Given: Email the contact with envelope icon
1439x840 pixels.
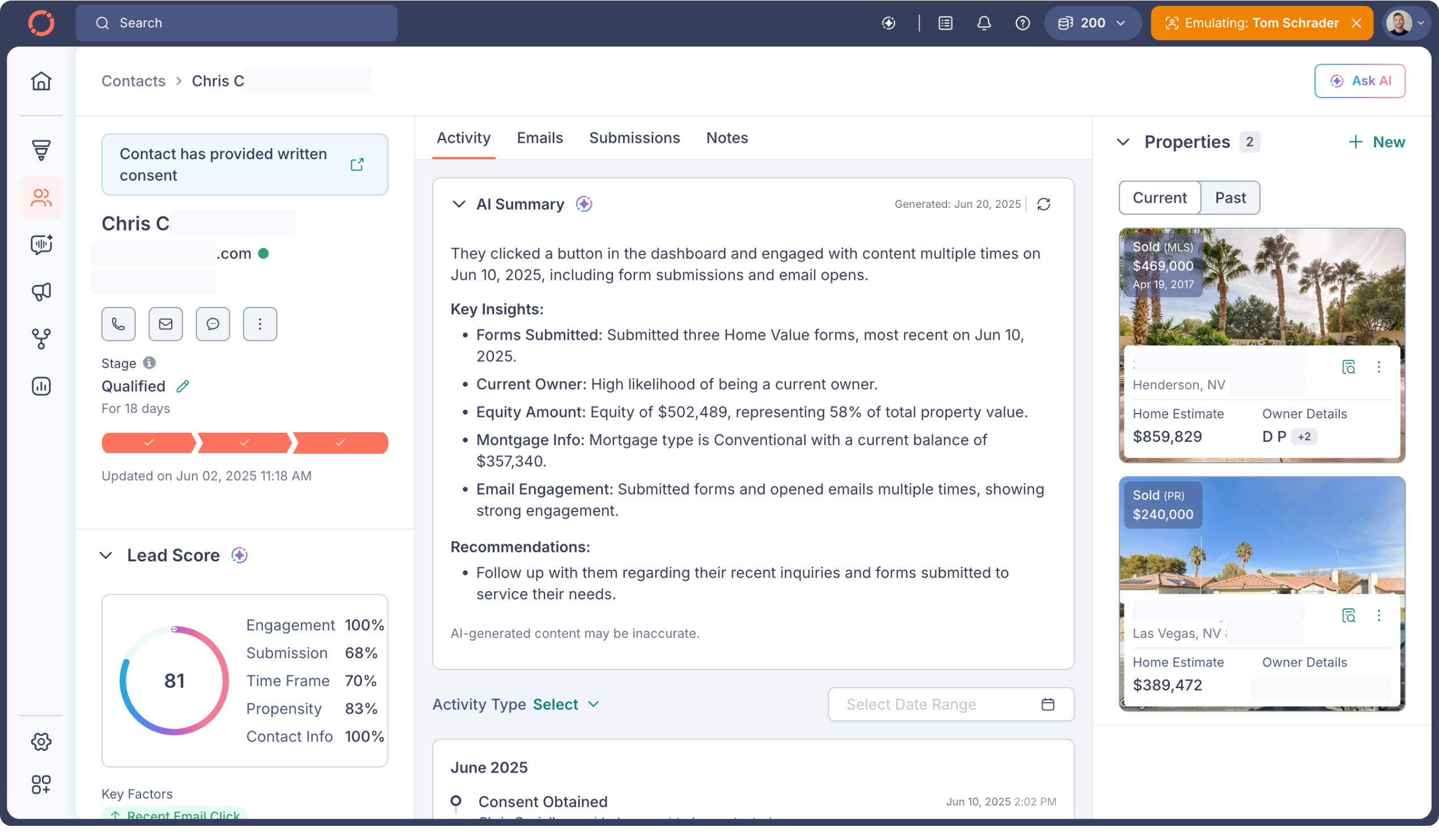Looking at the screenshot, I should click(165, 325).
